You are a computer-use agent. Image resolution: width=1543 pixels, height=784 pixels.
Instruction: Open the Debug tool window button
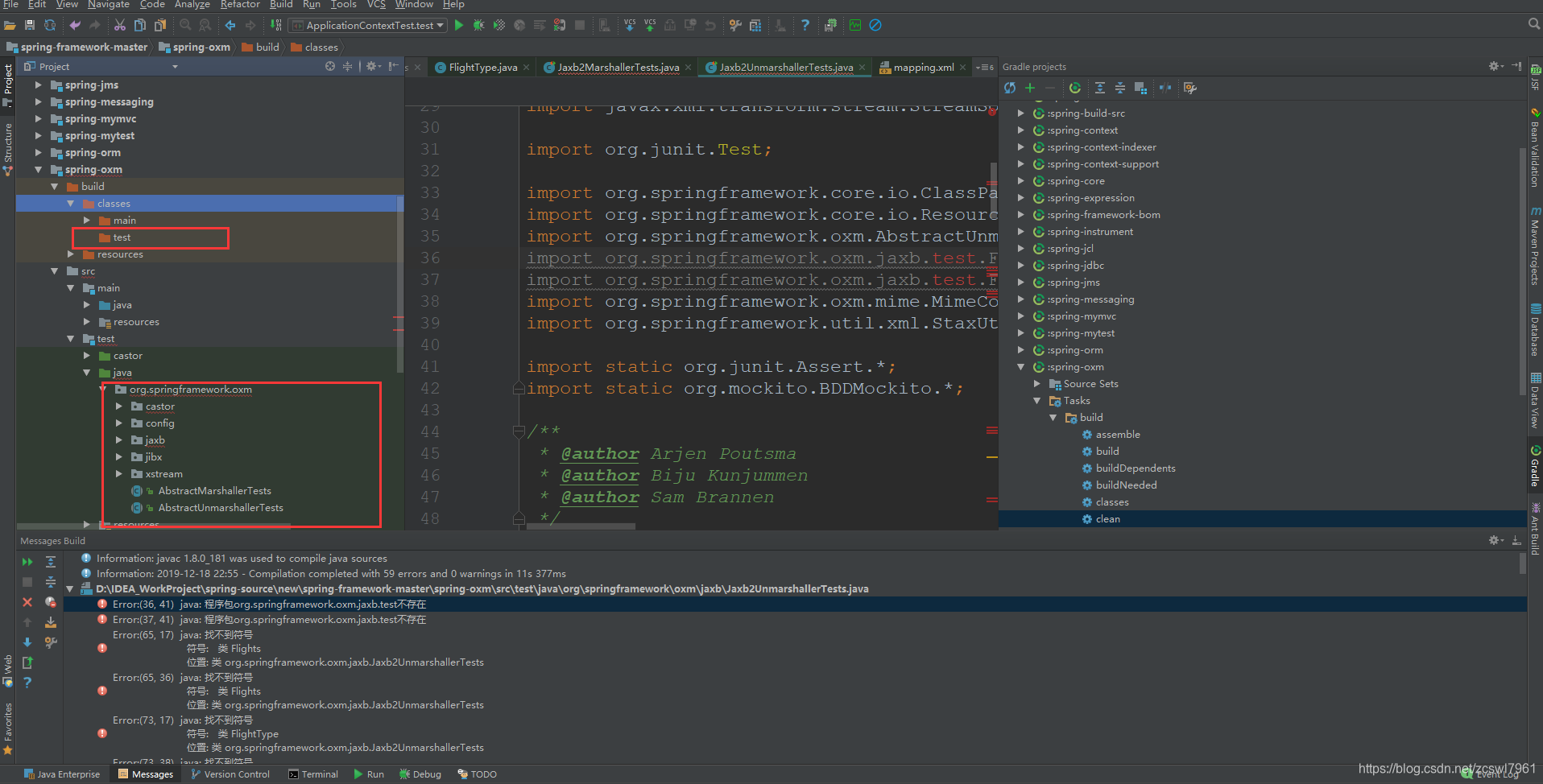420,774
